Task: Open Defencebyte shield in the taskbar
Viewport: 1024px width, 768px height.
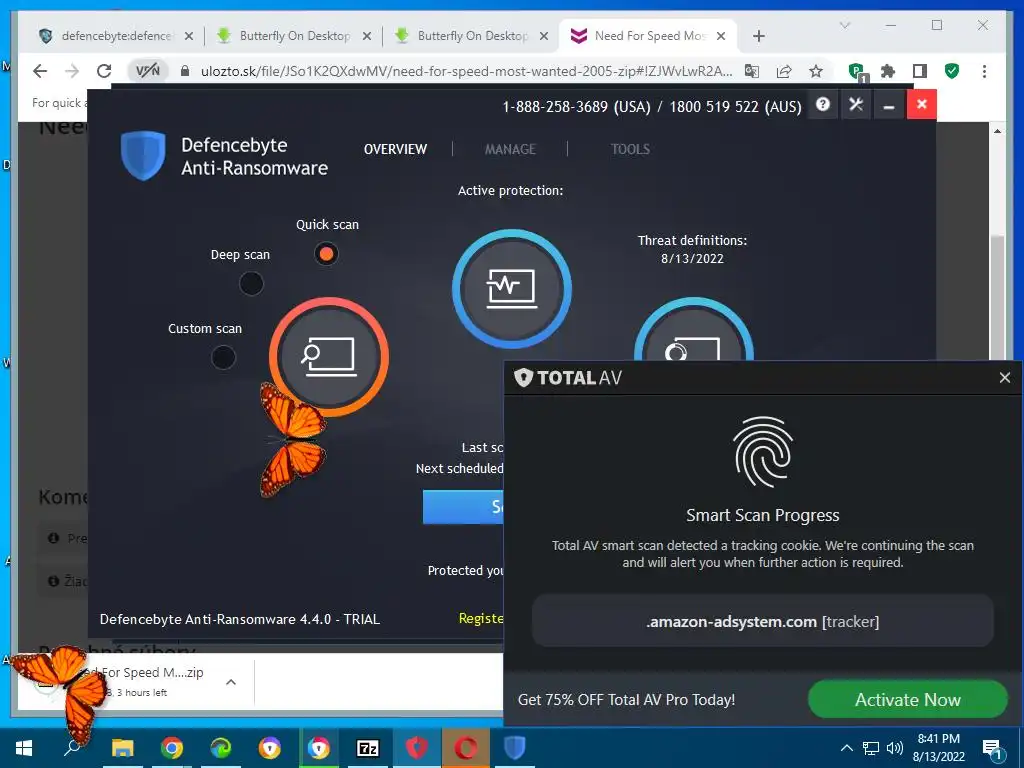Action: point(515,748)
